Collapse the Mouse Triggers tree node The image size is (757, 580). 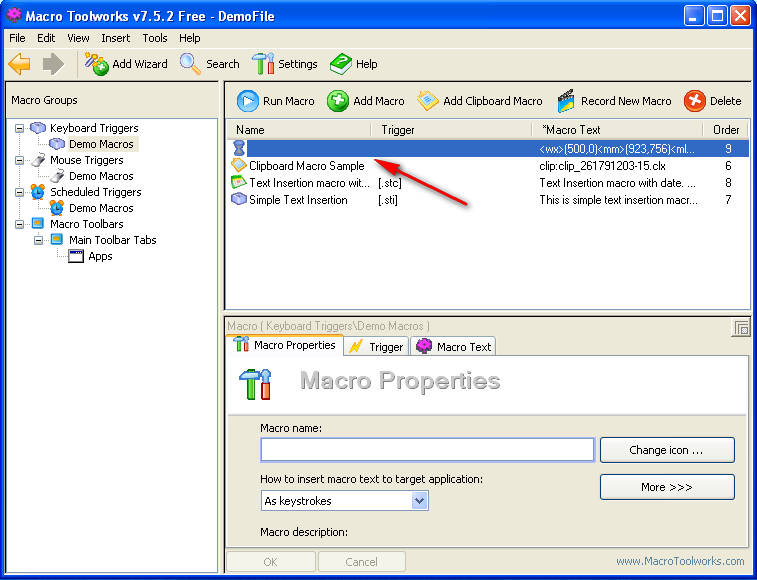tap(19, 160)
